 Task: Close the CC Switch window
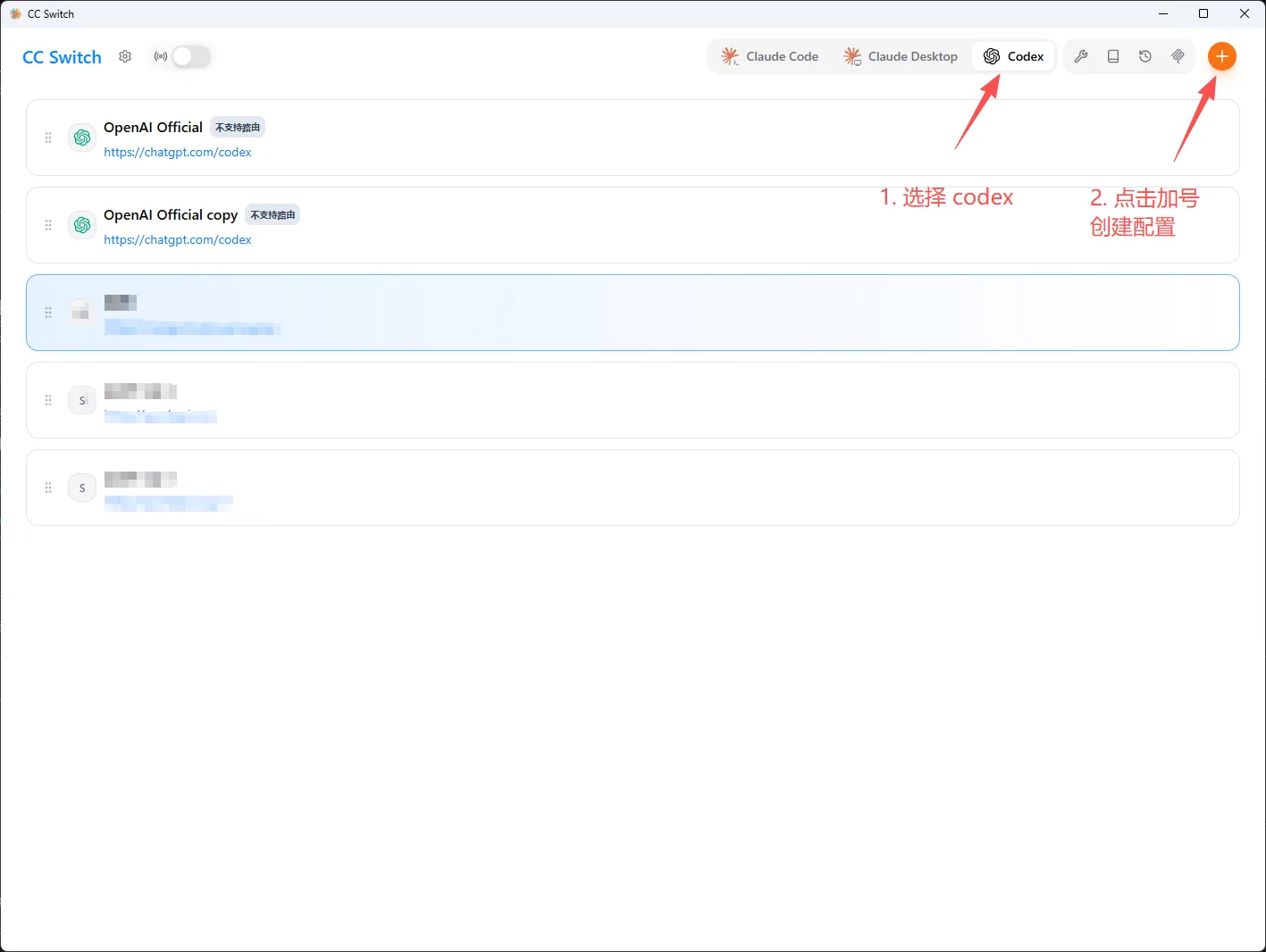[x=1245, y=13]
